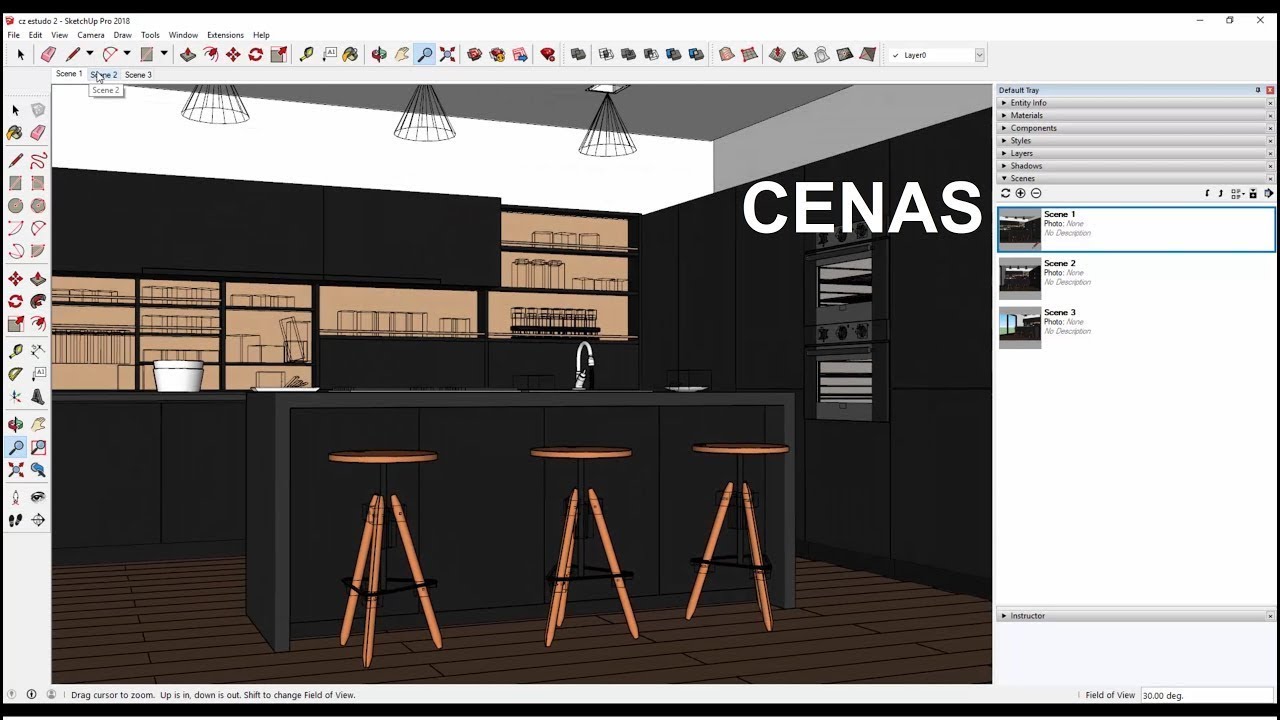Select the Zoom Window tool in left toolbar
This screenshot has width=1280, height=720.
[38, 448]
